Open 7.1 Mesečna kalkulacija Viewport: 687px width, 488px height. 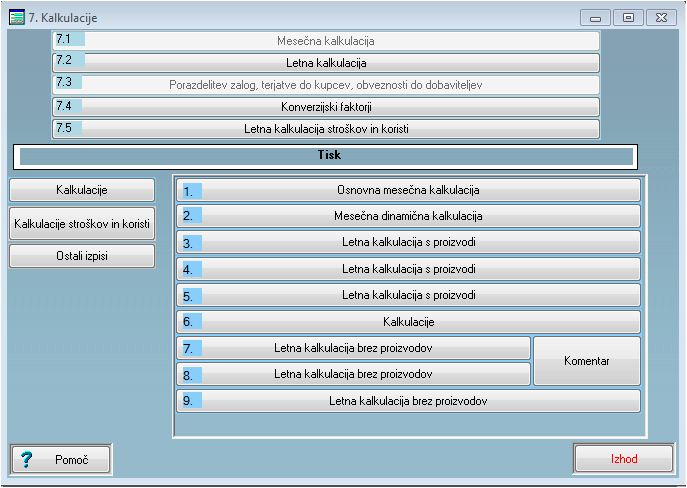pos(326,41)
